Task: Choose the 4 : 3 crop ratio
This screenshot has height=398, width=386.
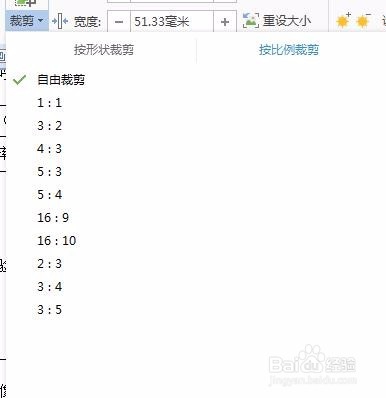Action: (x=49, y=149)
